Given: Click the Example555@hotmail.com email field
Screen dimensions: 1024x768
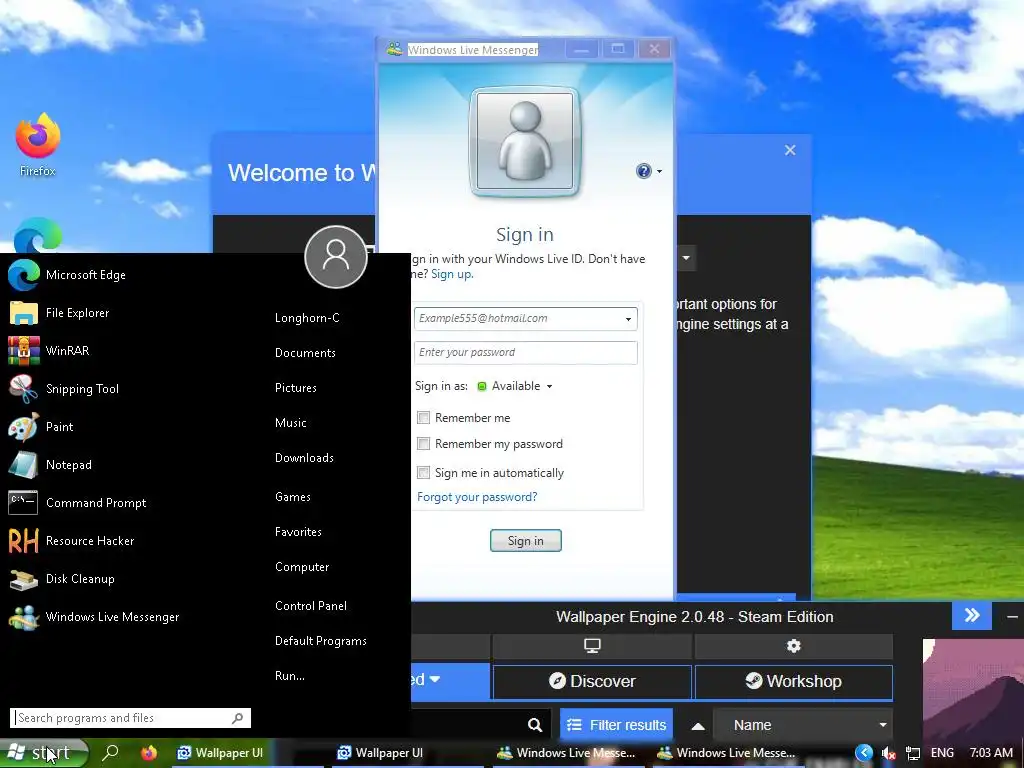Looking at the screenshot, I should coord(526,319).
